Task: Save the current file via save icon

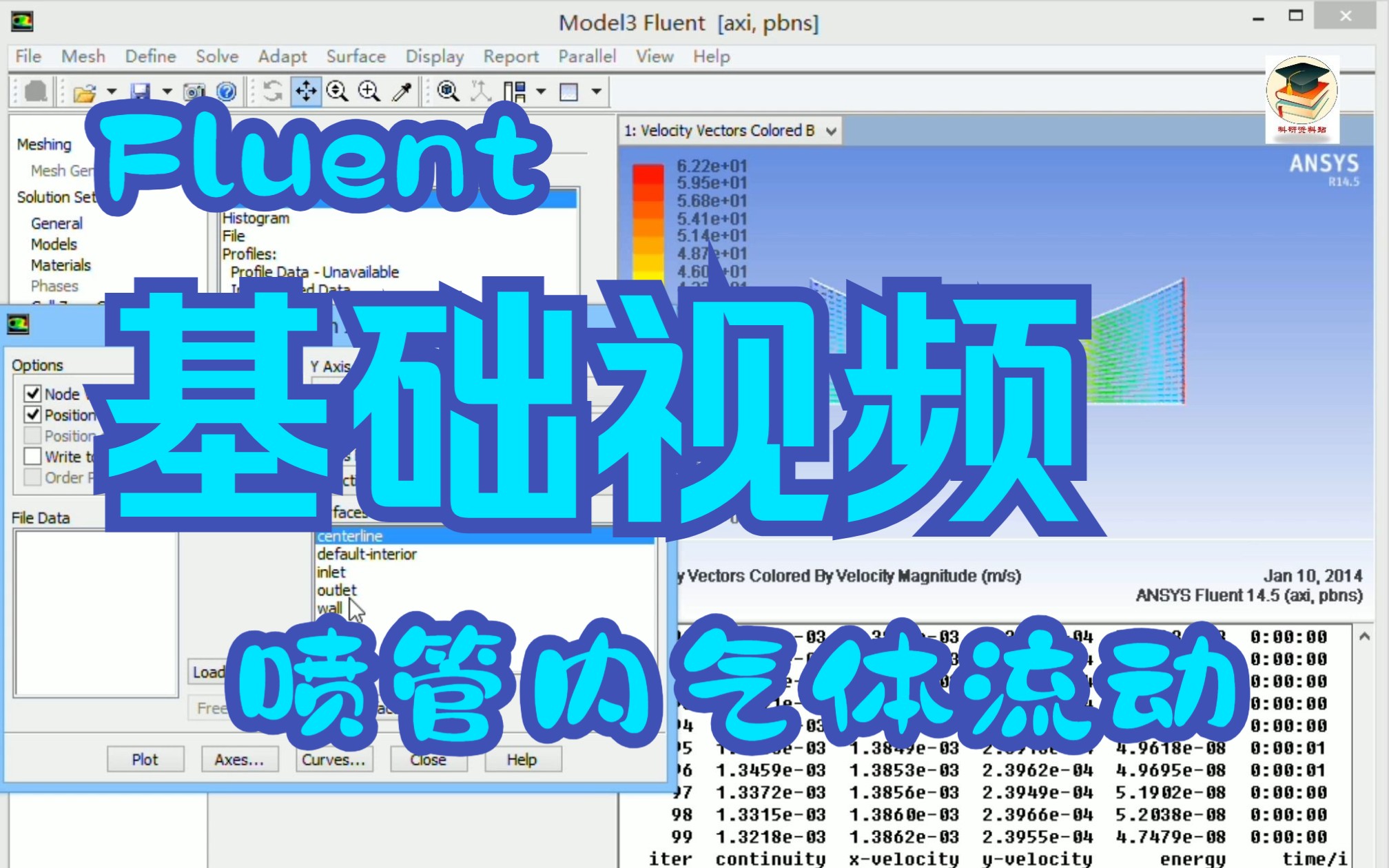Action: click(x=141, y=90)
